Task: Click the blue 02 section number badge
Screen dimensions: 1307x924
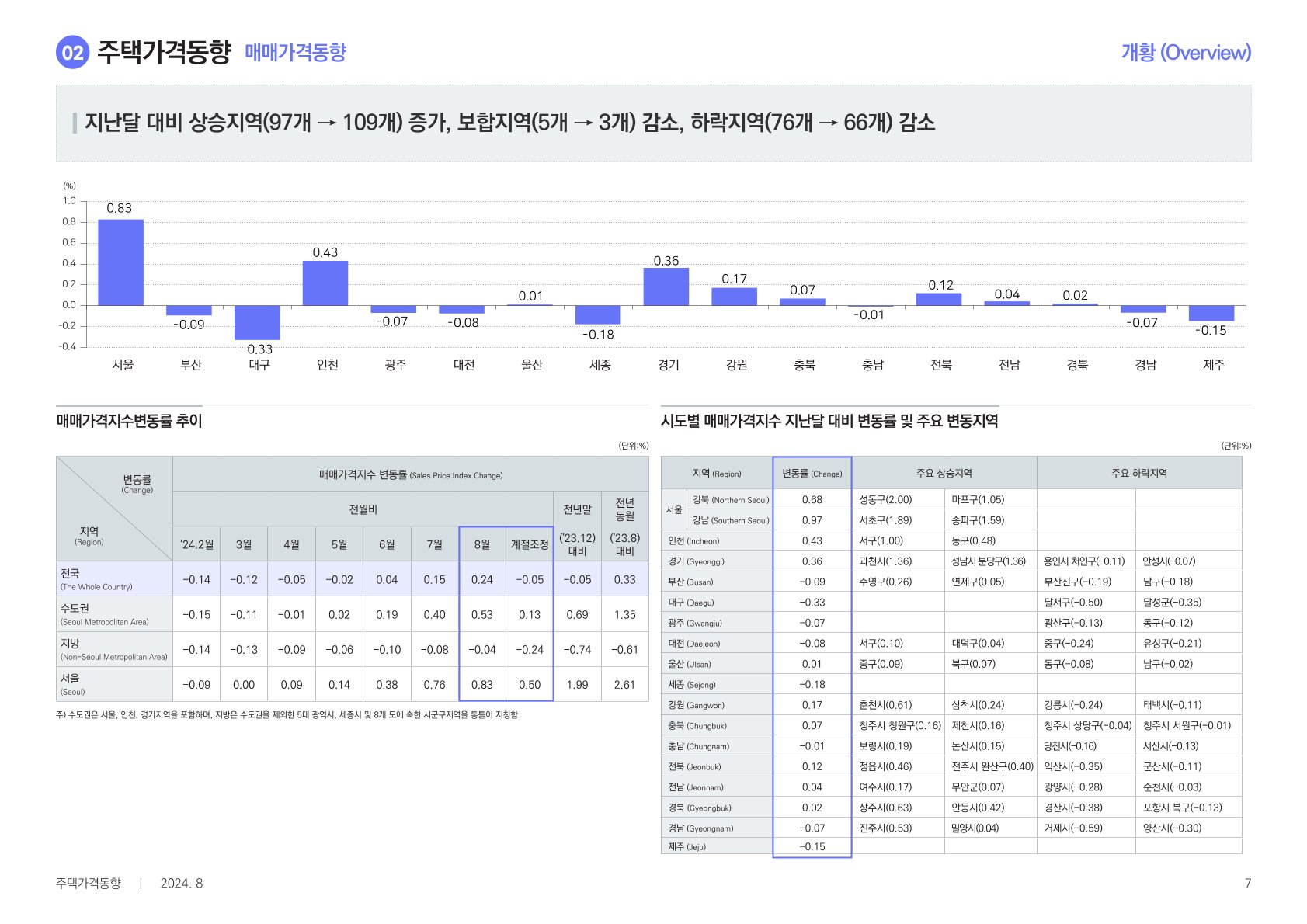Action: 72,53
